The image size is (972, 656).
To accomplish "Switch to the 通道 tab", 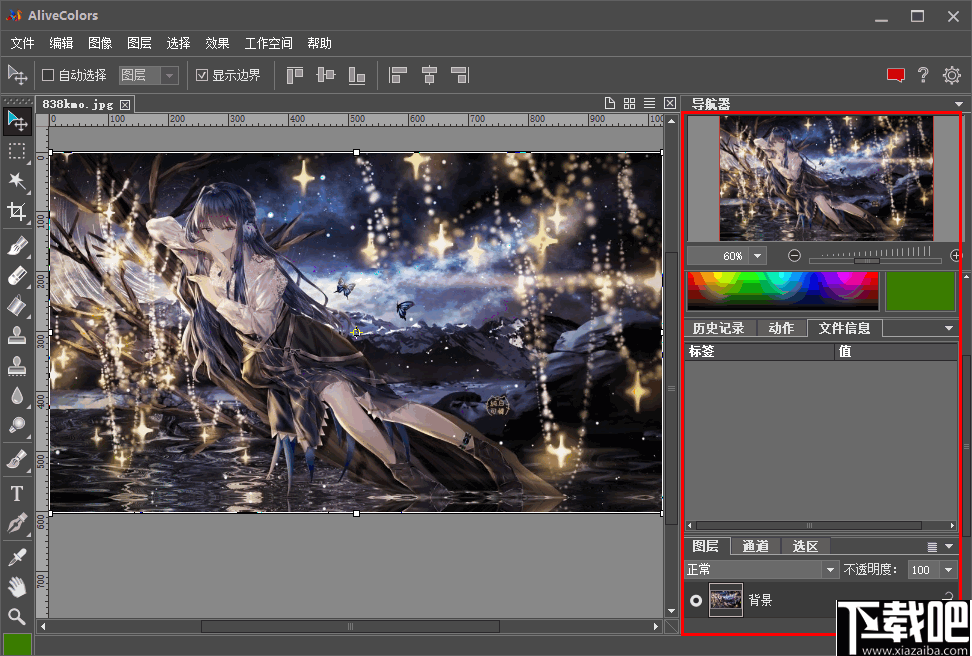I will click(x=755, y=545).
